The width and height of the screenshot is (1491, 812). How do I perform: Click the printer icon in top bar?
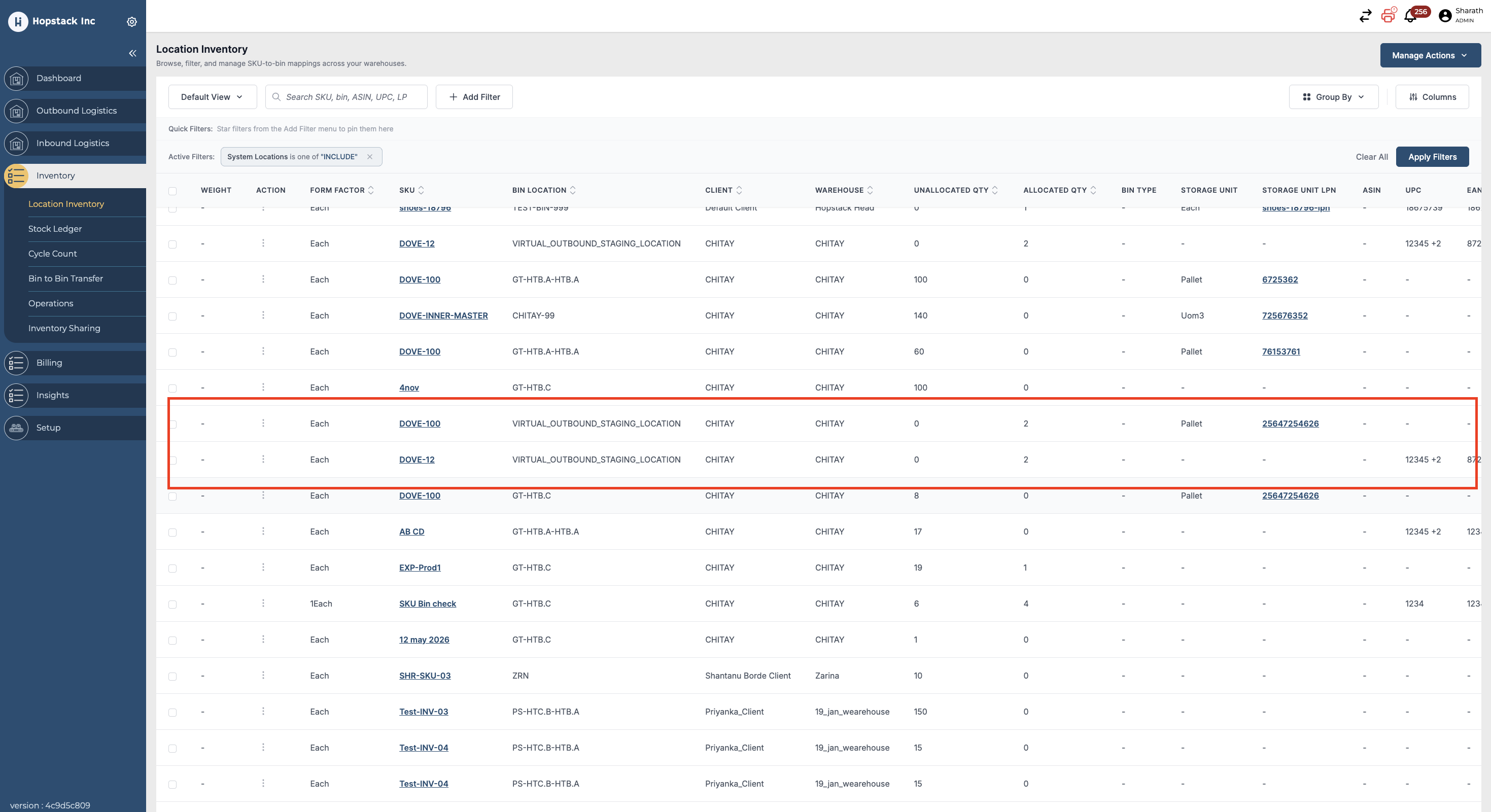pyautogui.click(x=1388, y=16)
